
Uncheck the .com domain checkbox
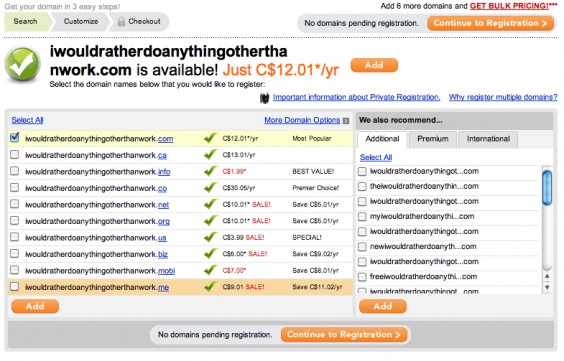pos(15,138)
